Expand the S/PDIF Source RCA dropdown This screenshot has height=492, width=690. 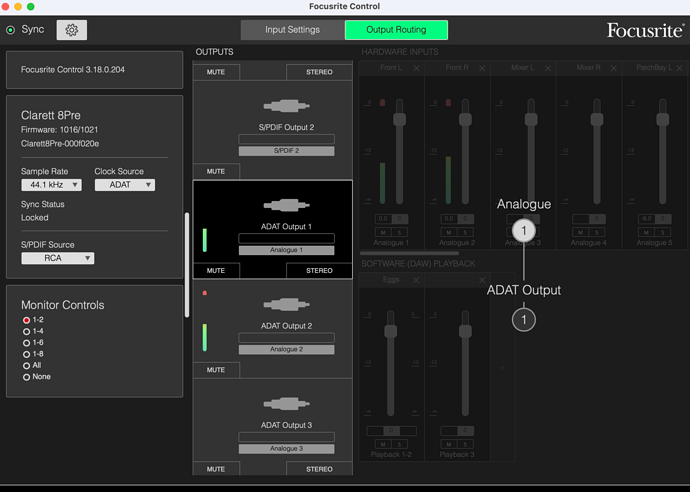(x=58, y=258)
